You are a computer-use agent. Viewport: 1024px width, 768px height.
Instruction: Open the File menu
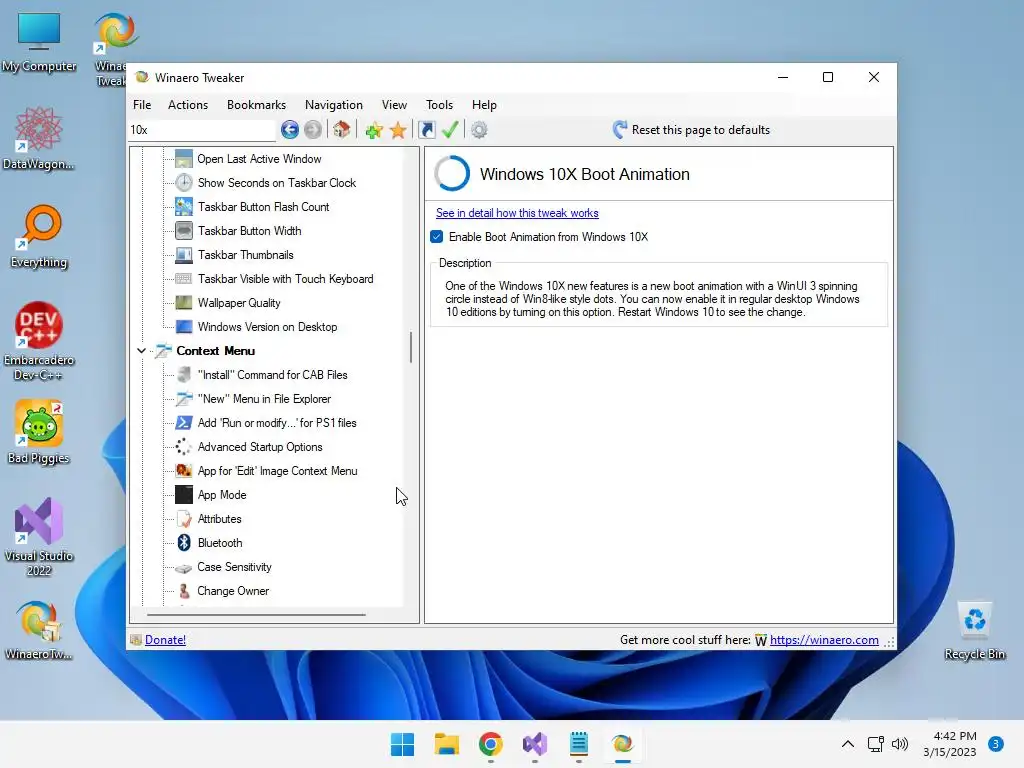[142, 104]
